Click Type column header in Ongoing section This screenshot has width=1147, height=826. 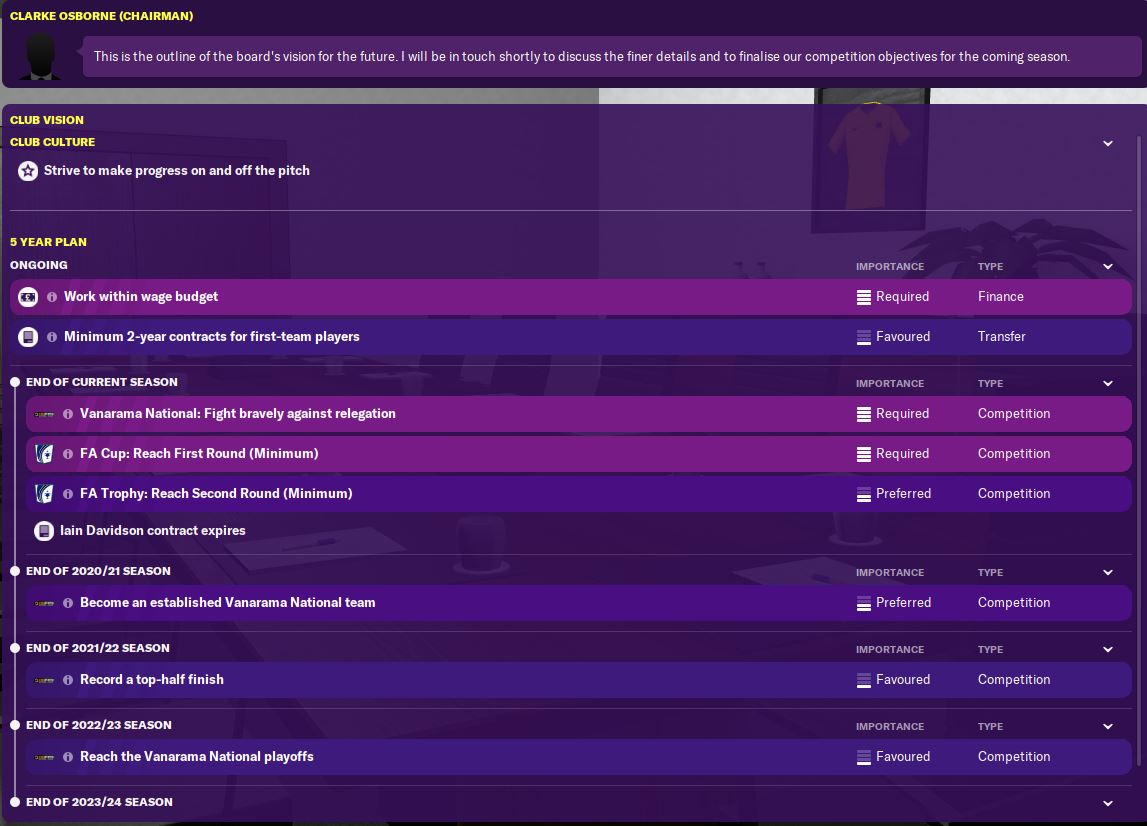click(990, 266)
